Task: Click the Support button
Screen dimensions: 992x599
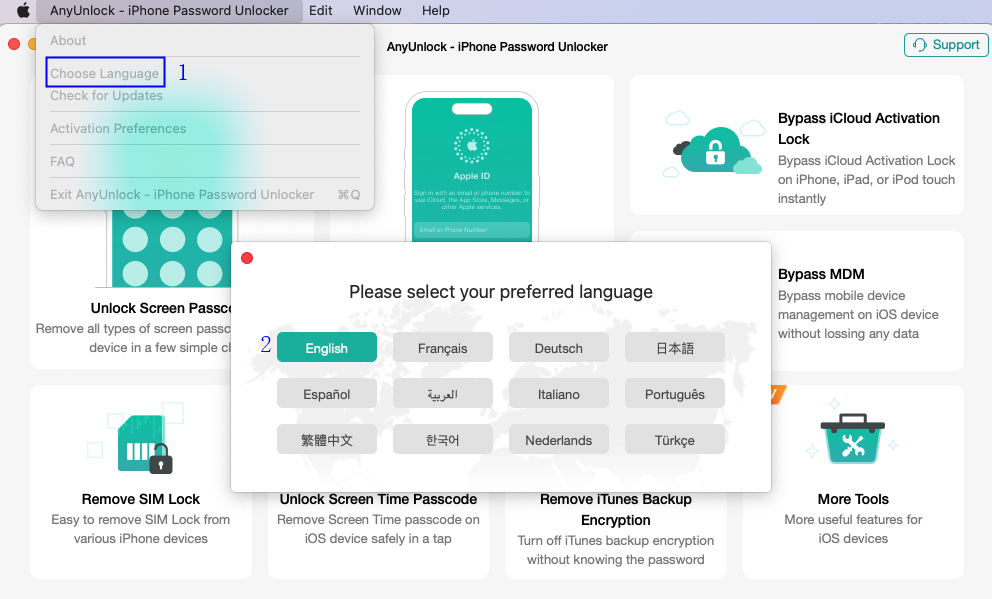Action: pos(946,45)
